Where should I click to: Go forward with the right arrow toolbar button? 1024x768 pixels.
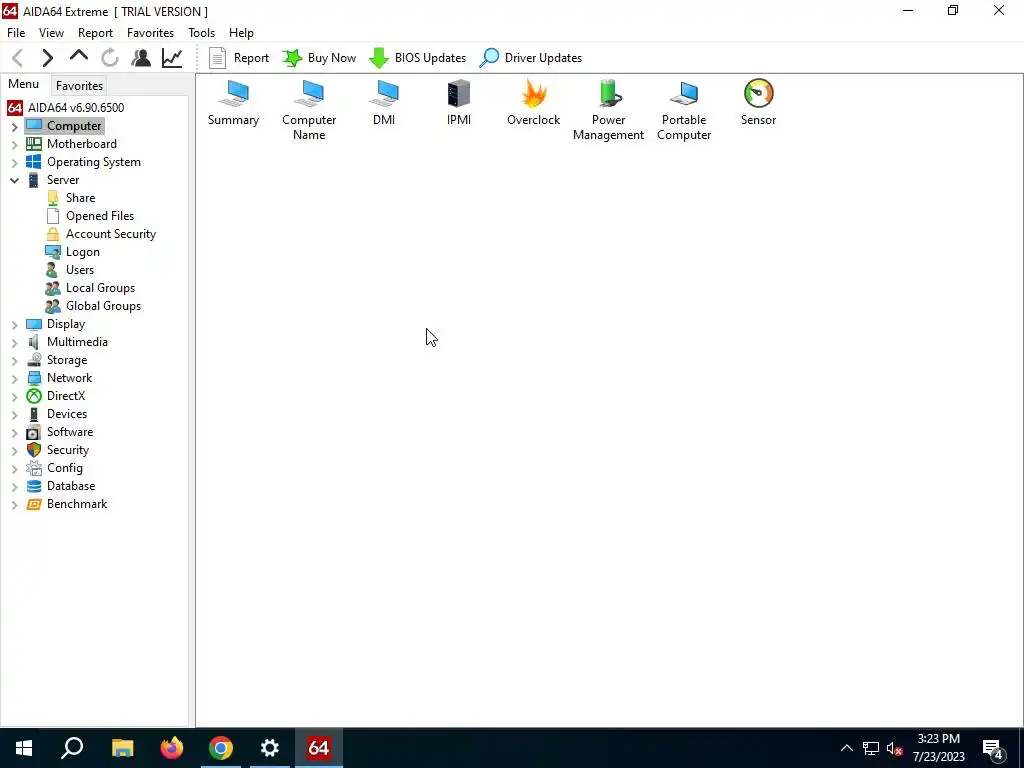click(48, 58)
